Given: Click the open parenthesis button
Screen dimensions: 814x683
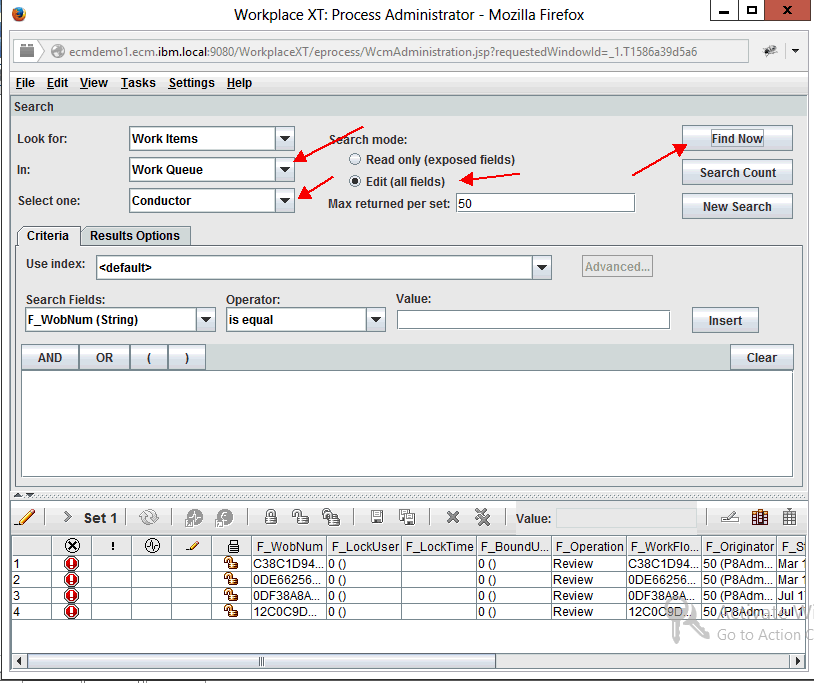Looking at the screenshot, I should pos(149,358).
